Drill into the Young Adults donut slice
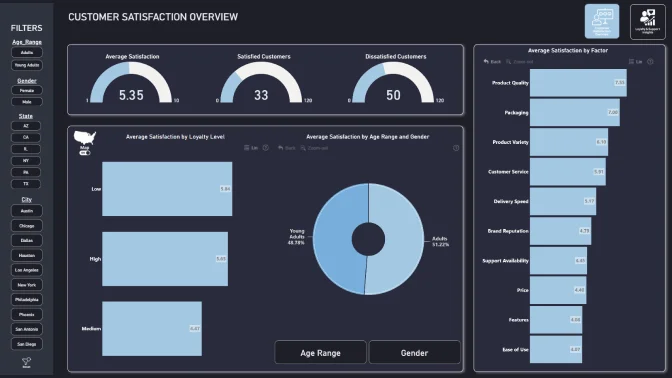This screenshot has height=378, width=672. [339, 238]
